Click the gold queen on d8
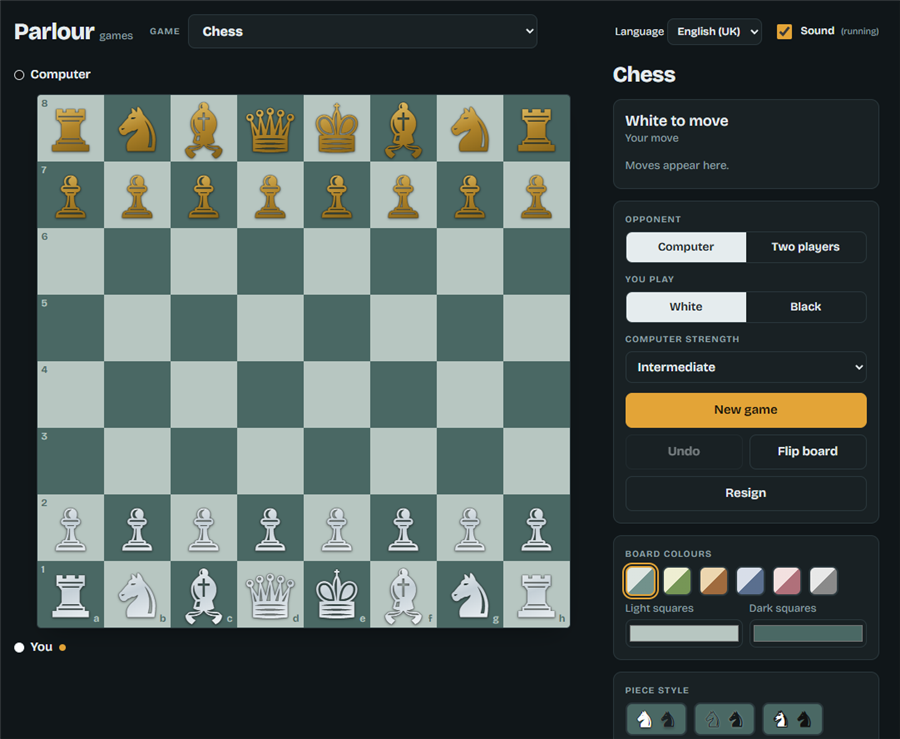 270,129
